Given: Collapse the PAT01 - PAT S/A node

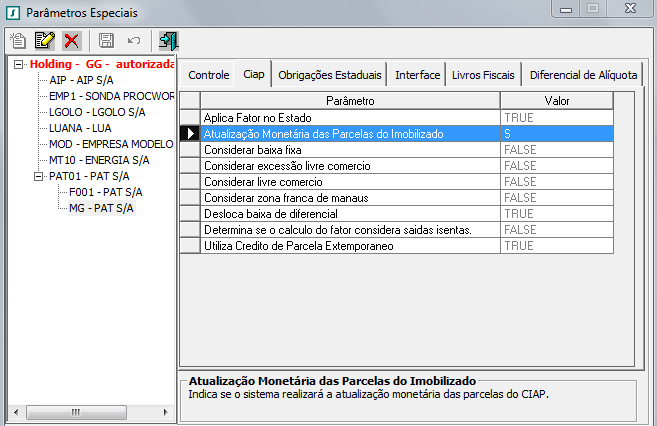Looking at the screenshot, I should click(x=38, y=176).
